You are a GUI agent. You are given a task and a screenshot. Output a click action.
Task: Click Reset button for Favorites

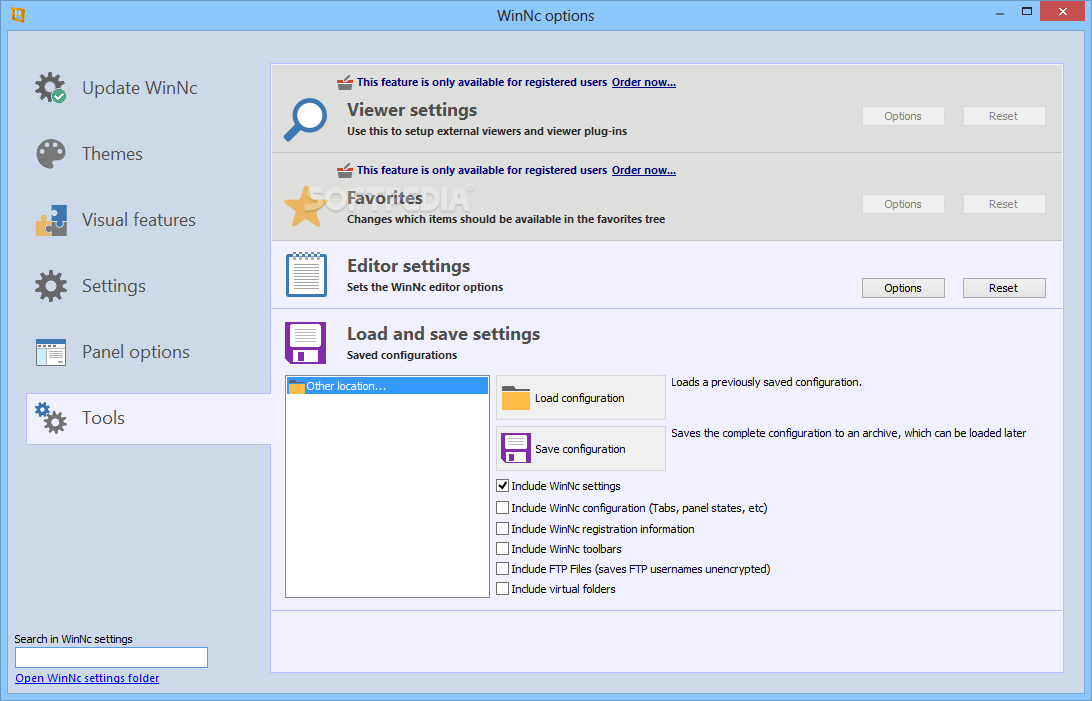1004,204
